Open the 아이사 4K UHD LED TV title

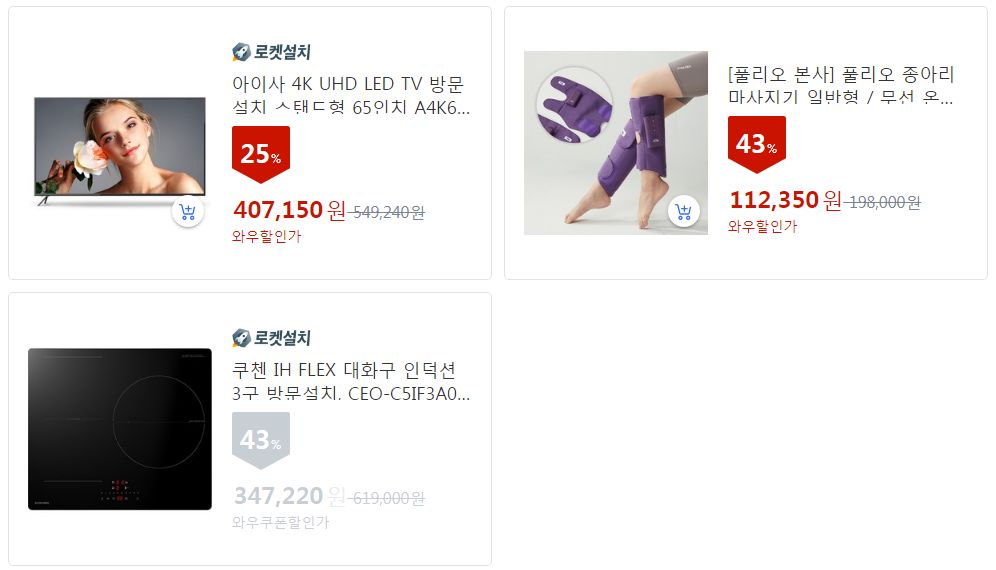tap(351, 96)
